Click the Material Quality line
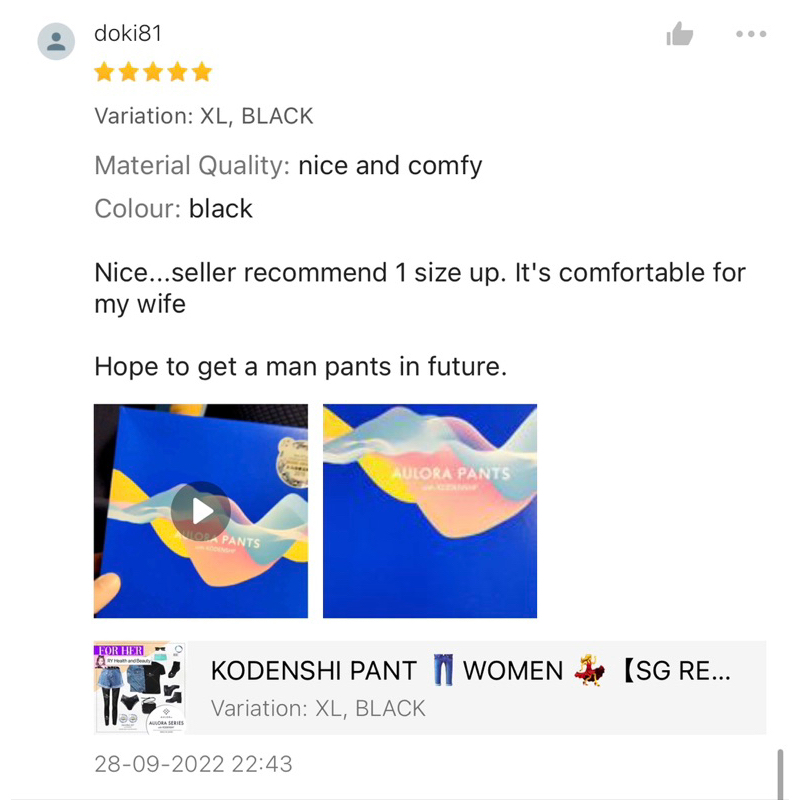The height and width of the screenshot is (800, 800). coord(288,166)
